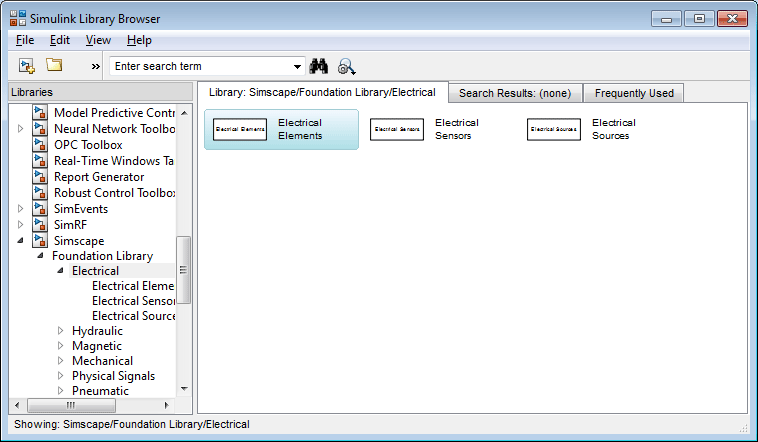Click the horizontal scrollbar thumb
758x442 pixels.
coord(71,405)
